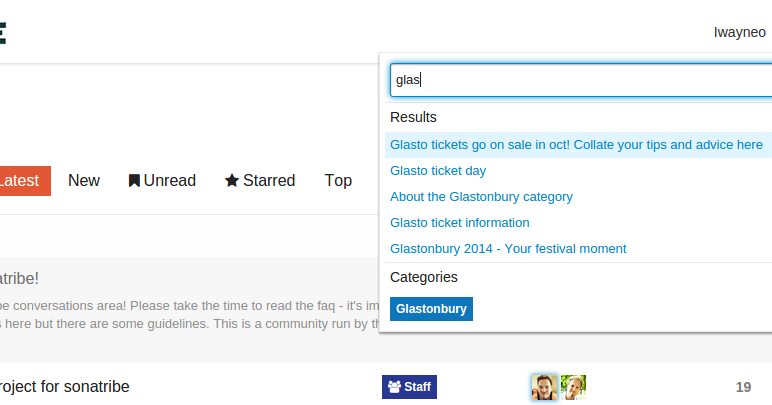Open the Iwayneo user menu
This screenshot has width=772, height=405.
[740, 32]
